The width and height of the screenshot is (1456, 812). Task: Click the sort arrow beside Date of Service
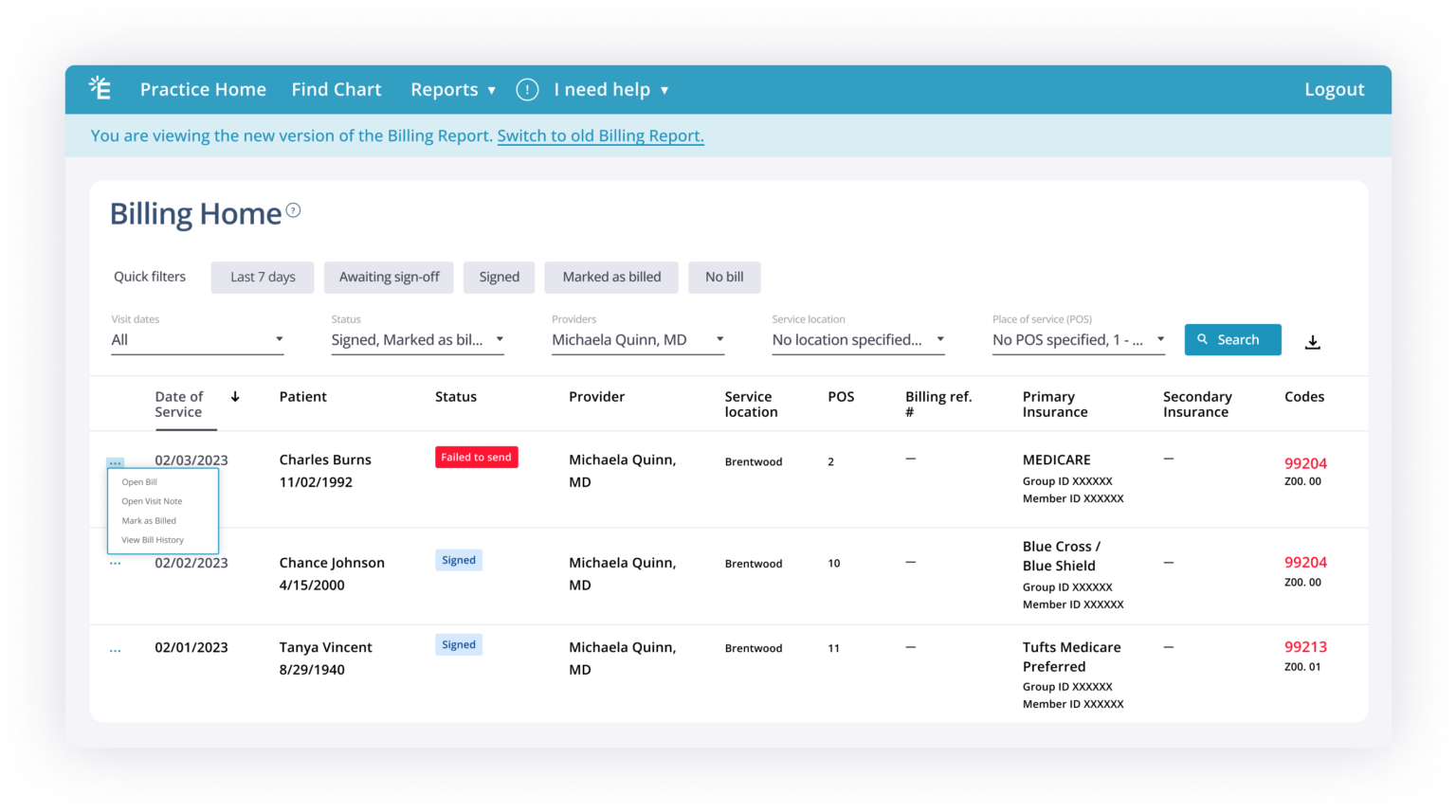235,397
